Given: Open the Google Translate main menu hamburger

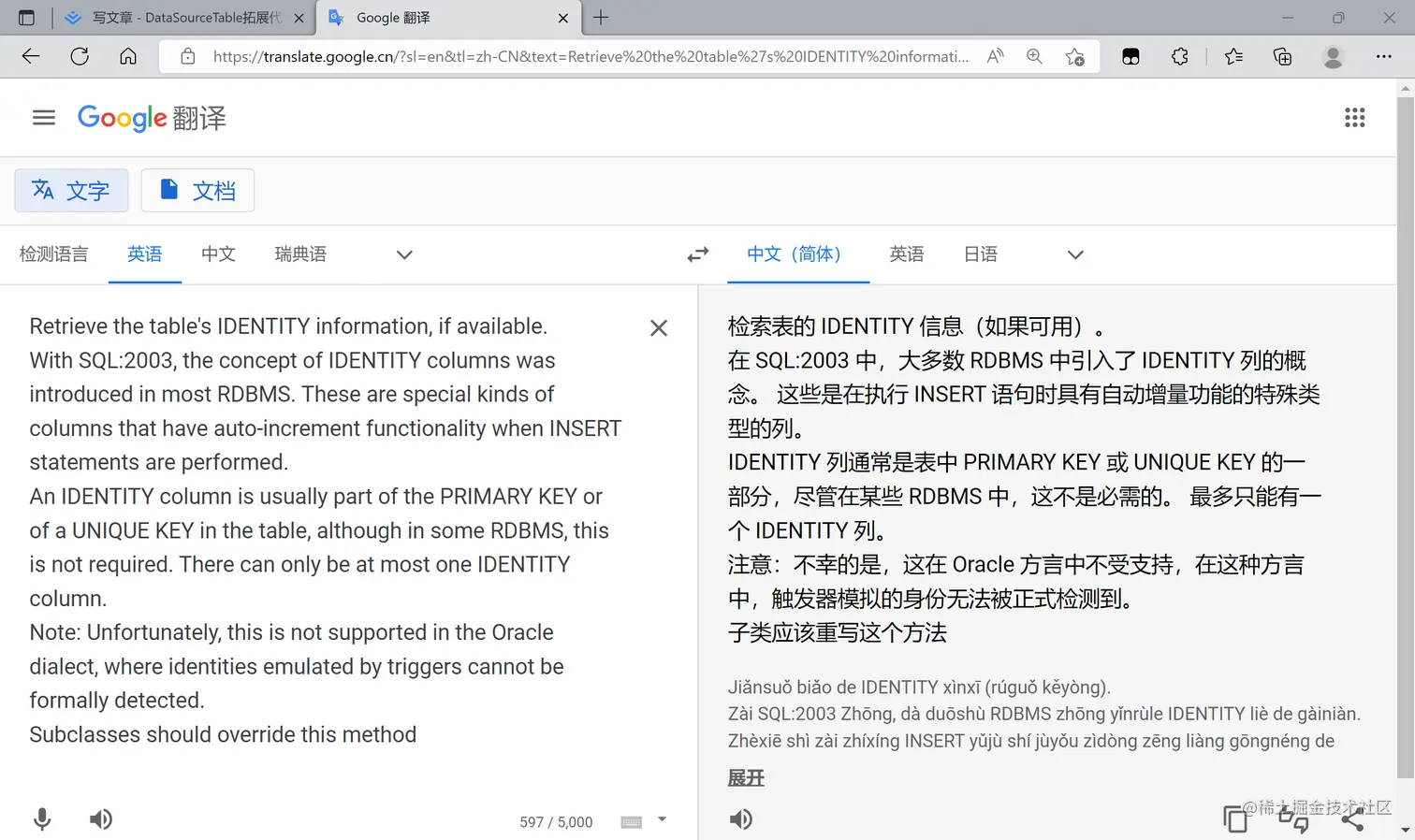Looking at the screenshot, I should (x=44, y=118).
